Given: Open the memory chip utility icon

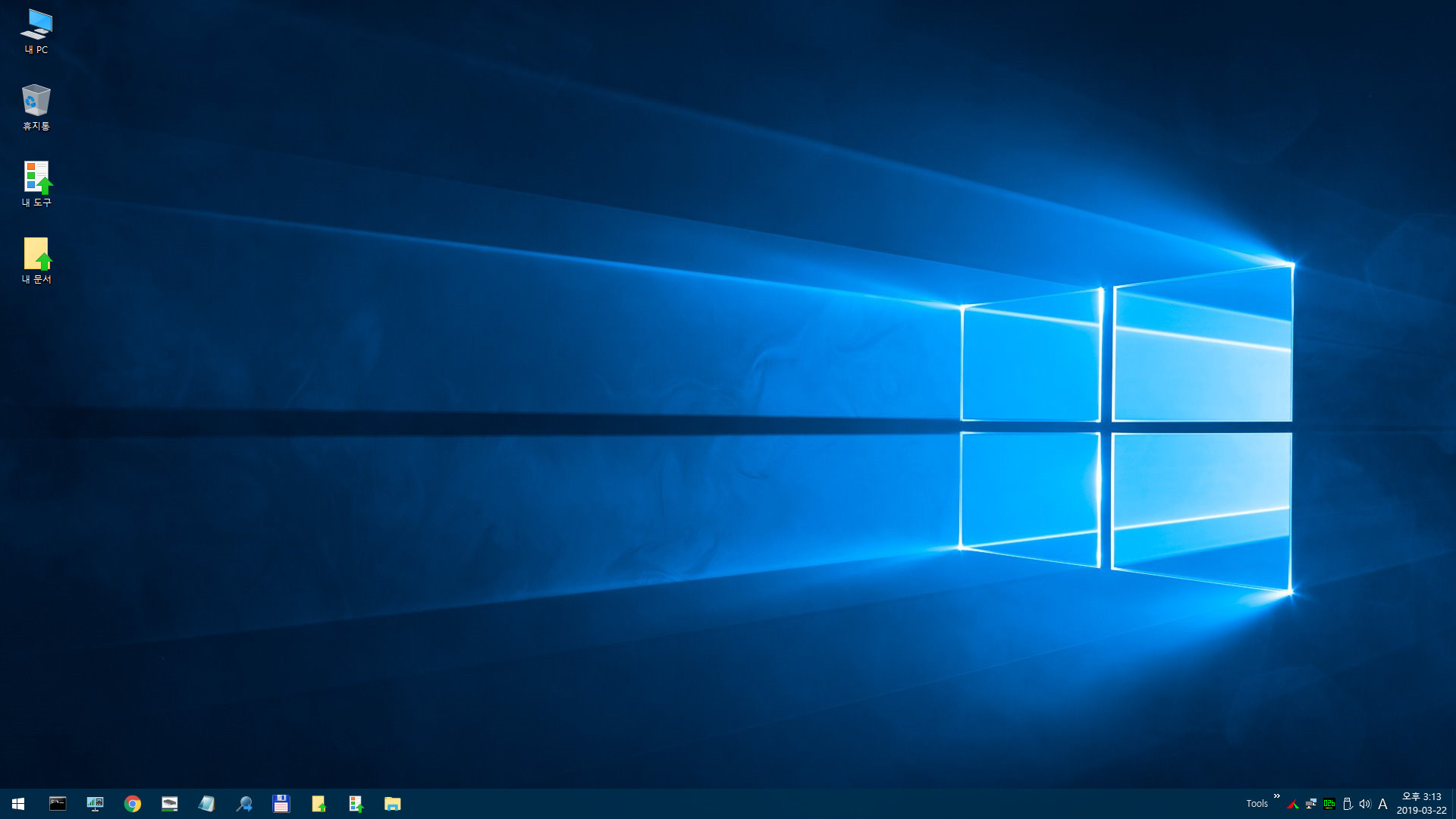Looking at the screenshot, I should (170, 804).
